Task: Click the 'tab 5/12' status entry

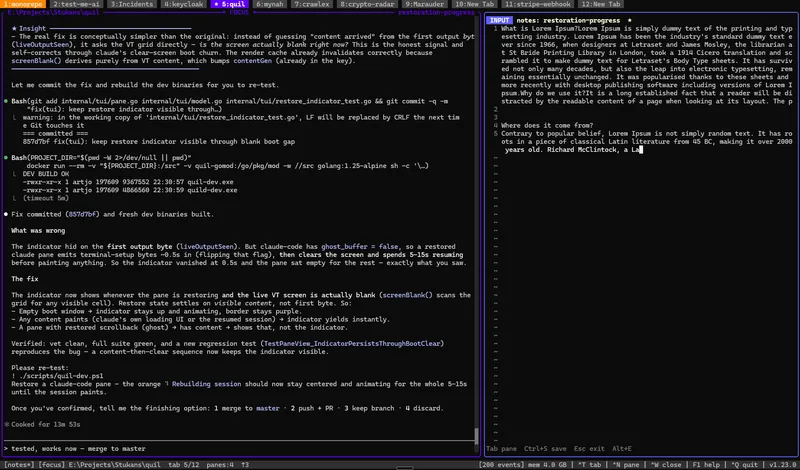Action: [x=184, y=465]
